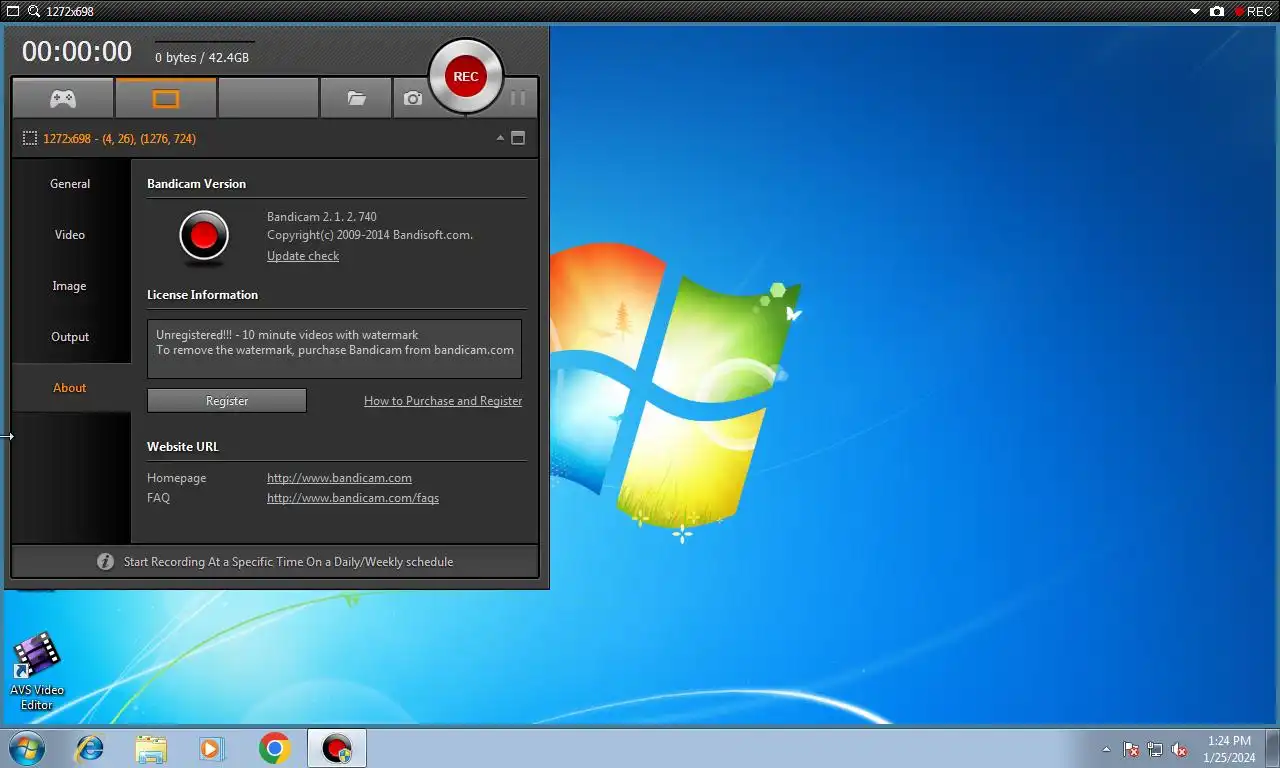Click the license information text box

tap(334, 349)
